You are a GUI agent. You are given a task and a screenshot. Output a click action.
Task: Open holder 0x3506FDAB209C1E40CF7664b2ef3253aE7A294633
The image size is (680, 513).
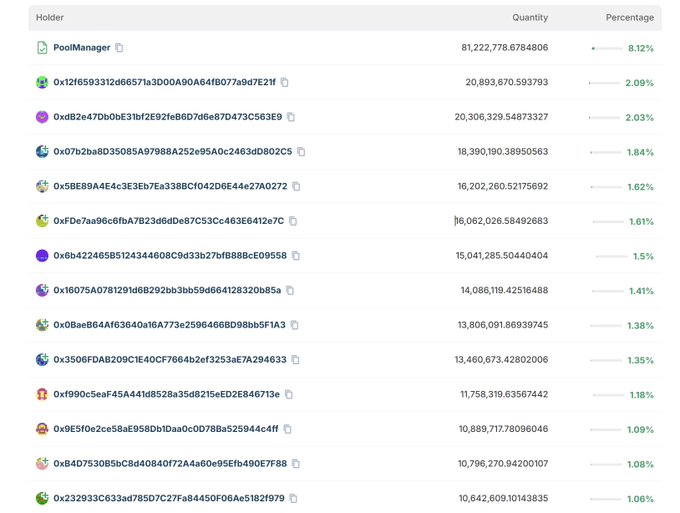coord(170,359)
